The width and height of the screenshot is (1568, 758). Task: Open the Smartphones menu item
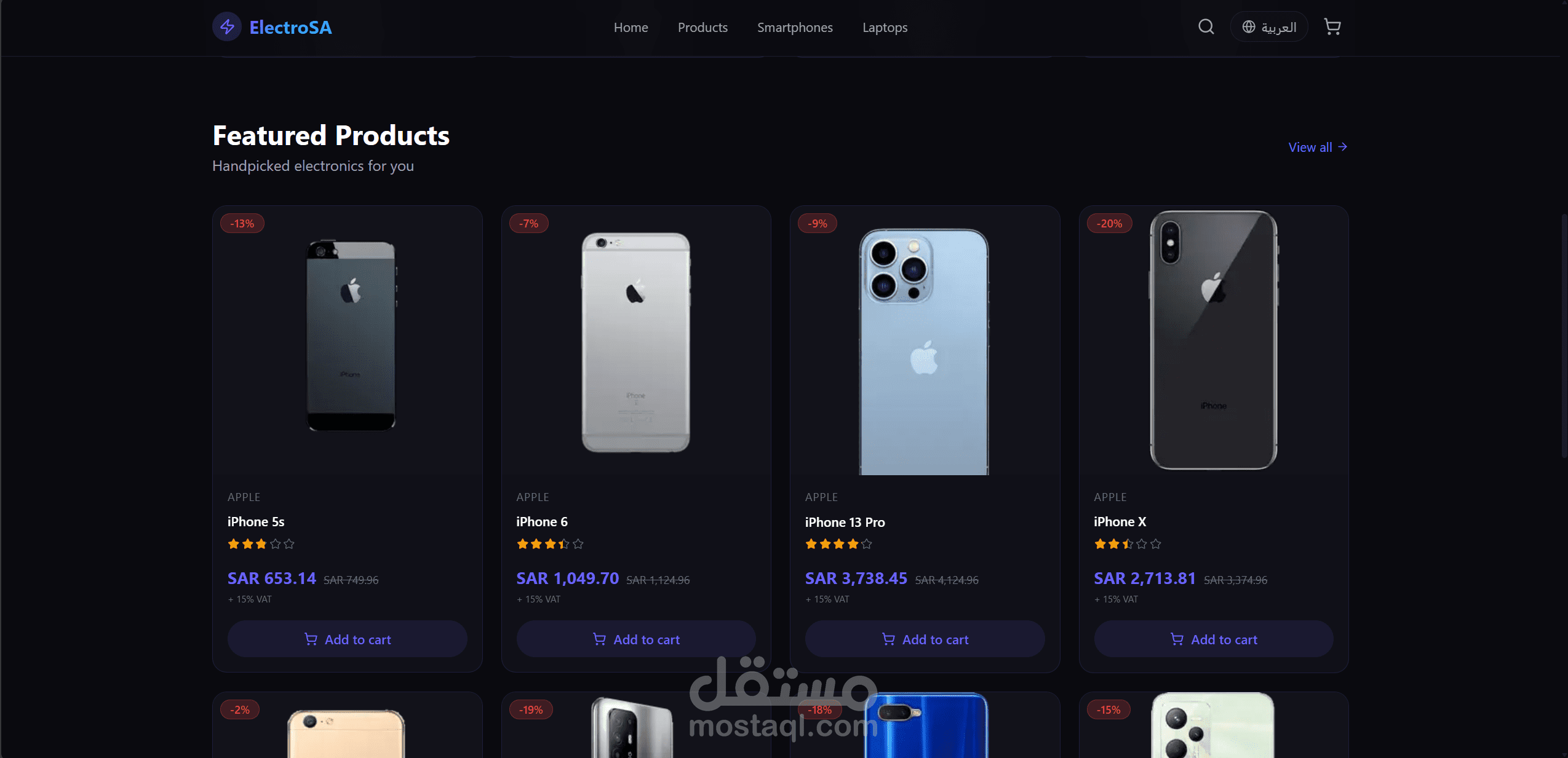(795, 27)
